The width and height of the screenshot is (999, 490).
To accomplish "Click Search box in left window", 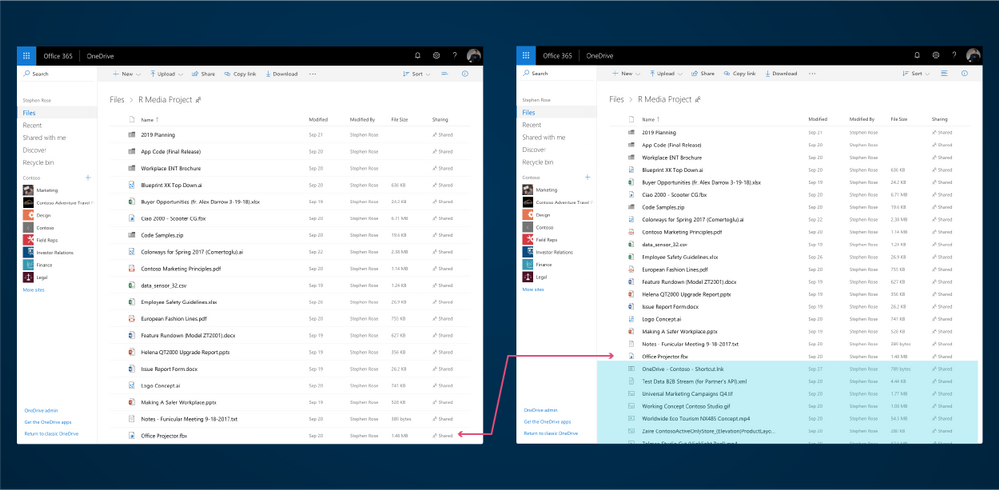I will tap(57, 74).
